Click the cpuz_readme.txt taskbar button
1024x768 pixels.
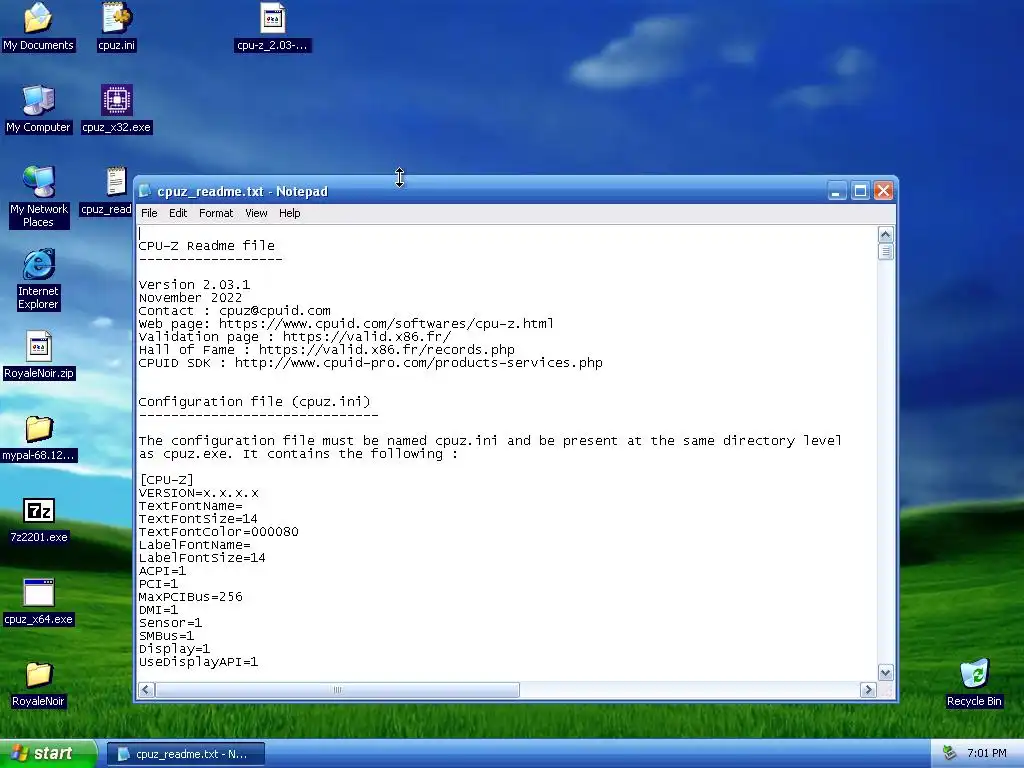pos(185,754)
